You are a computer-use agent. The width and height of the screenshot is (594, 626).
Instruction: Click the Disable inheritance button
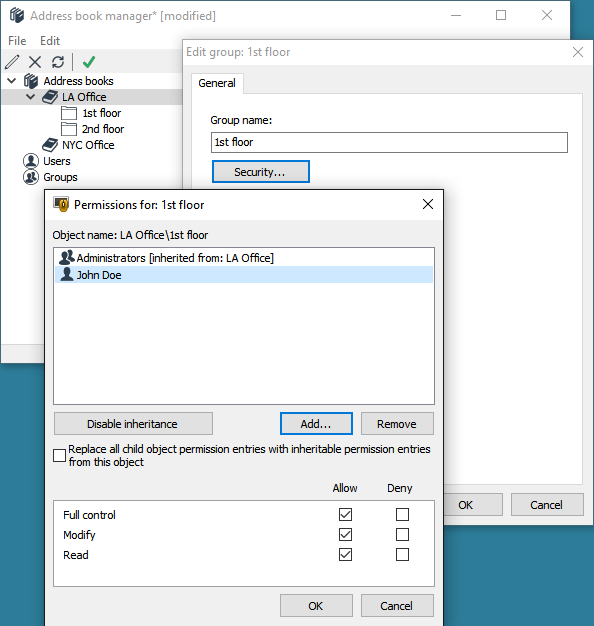click(x=133, y=424)
